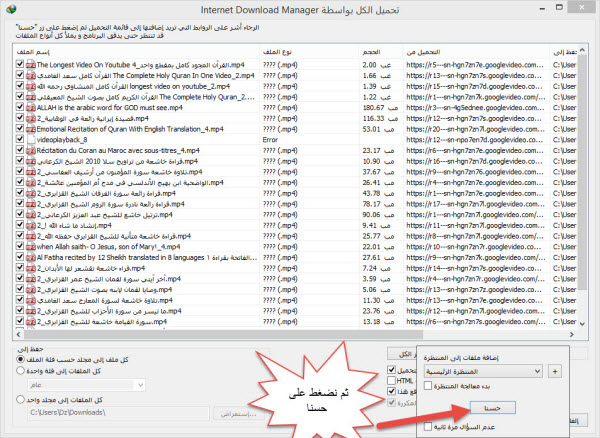This screenshot has width=600, height=438.
Task: Click size cell '13.18'
Action: click(378, 322)
